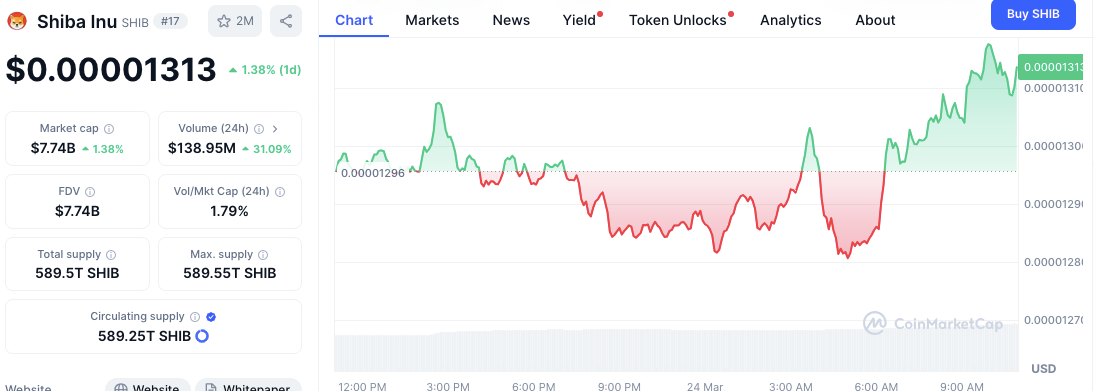This screenshot has width=1094, height=391.
Task: Click the Total supply info icon
Action: [x=111, y=255]
